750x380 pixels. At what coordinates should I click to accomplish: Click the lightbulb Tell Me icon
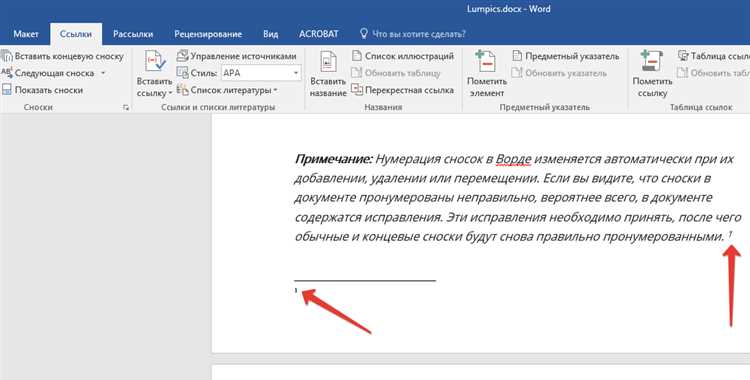[364, 34]
